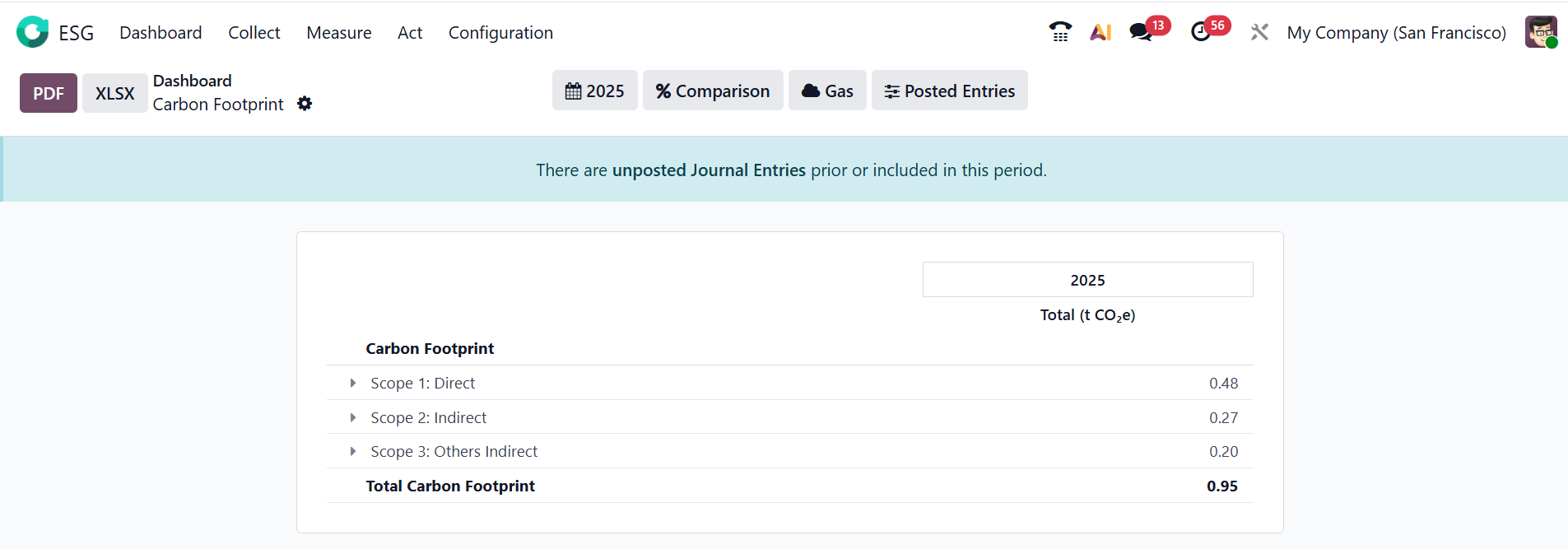Click the report settings gear icon

pyautogui.click(x=305, y=104)
